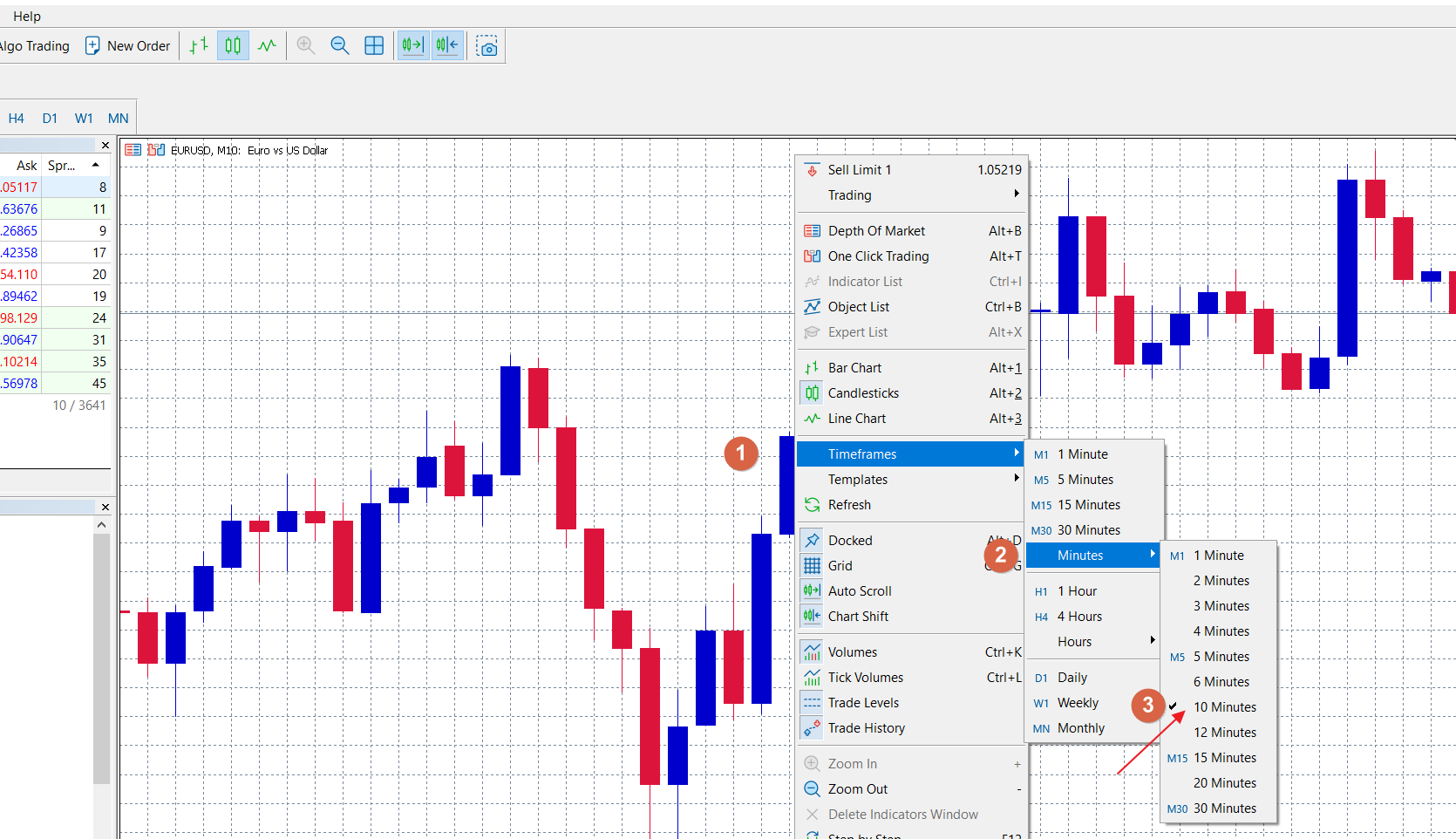Click the New Order toolbar button
Screen dimensions: 1456x839
pyautogui.click(x=127, y=46)
